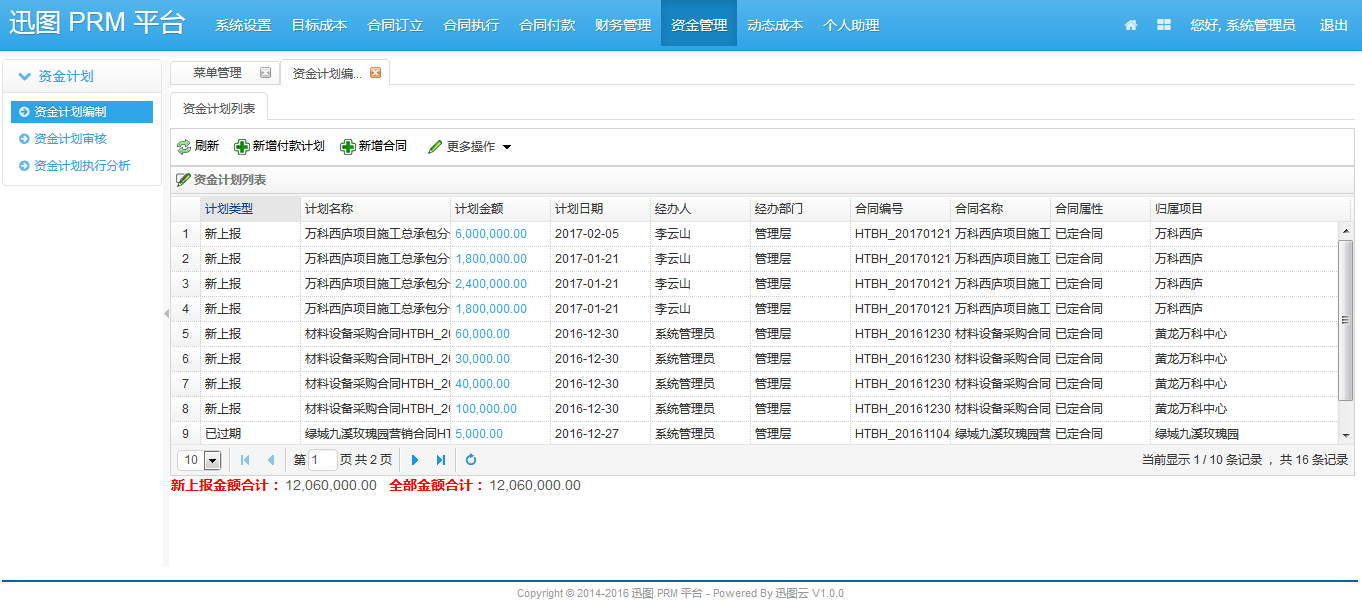Screen dimensions: 1362x605
Task: Go to next page of the grid
Action: 415,460
